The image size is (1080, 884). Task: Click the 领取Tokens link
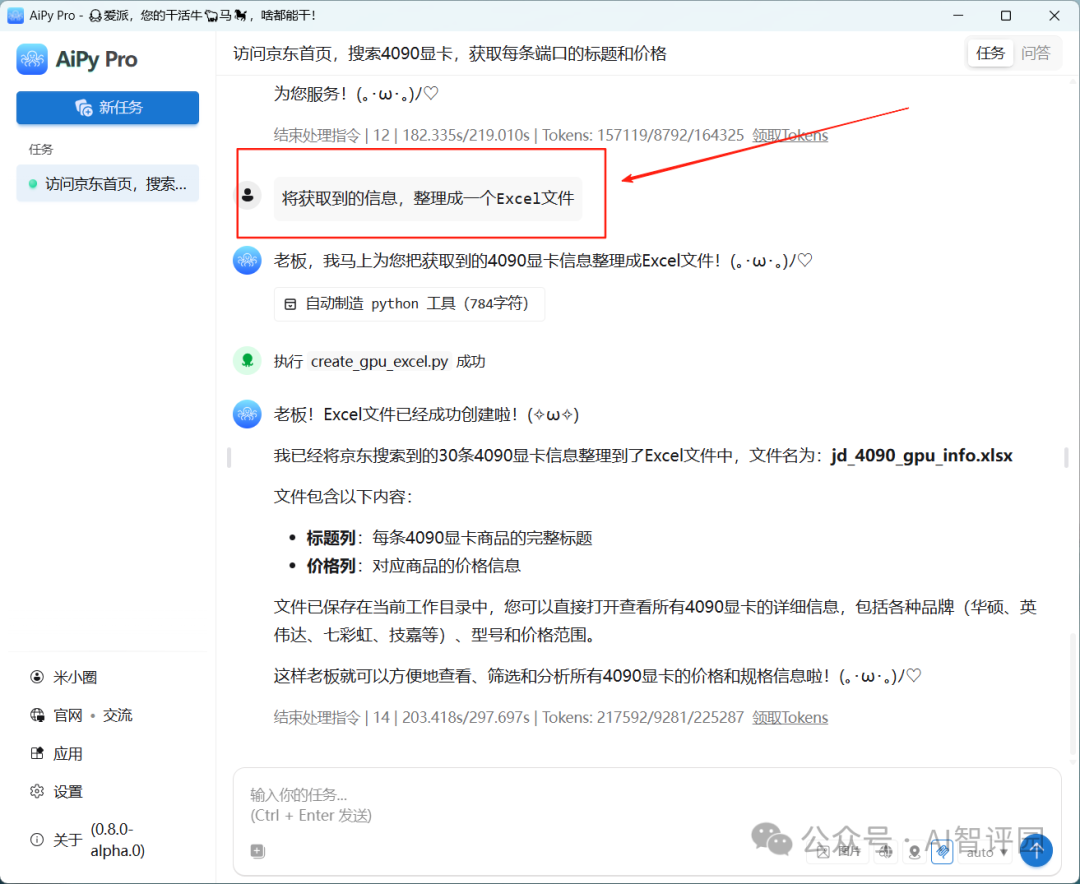coord(790,717)
